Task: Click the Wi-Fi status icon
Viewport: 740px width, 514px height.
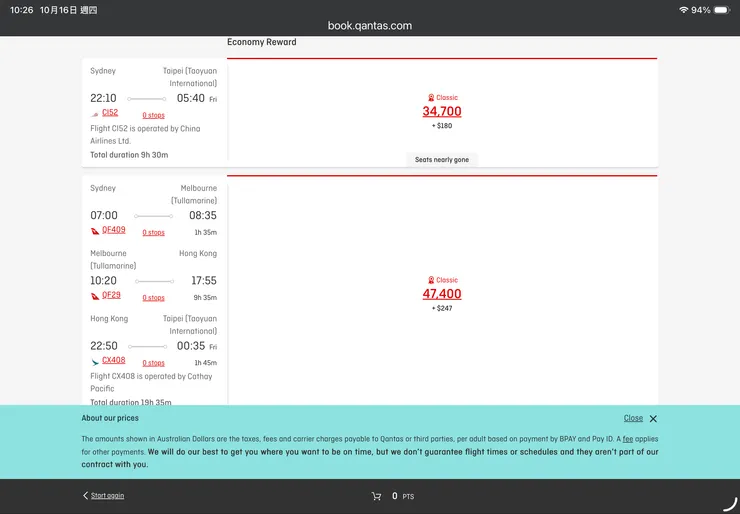Action: click(x=683, y=10)
